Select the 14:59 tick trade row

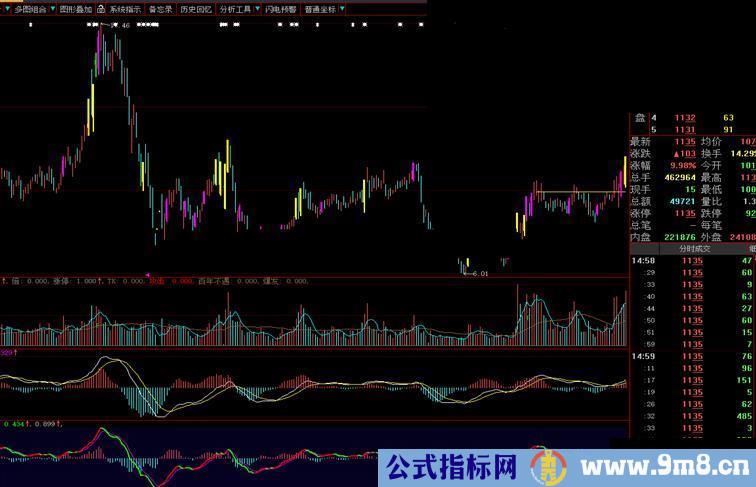pyautogui.click(x=693, y=356)
